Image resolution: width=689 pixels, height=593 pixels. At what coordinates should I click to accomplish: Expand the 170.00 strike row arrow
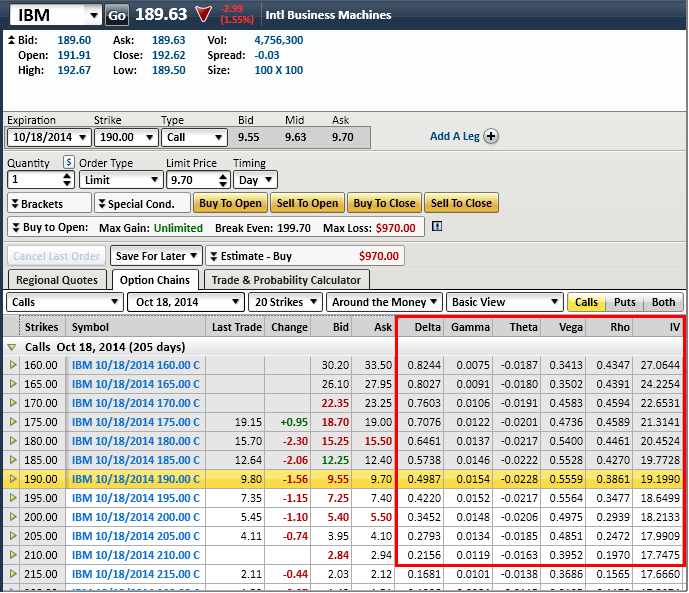click(x=13, y=402)
